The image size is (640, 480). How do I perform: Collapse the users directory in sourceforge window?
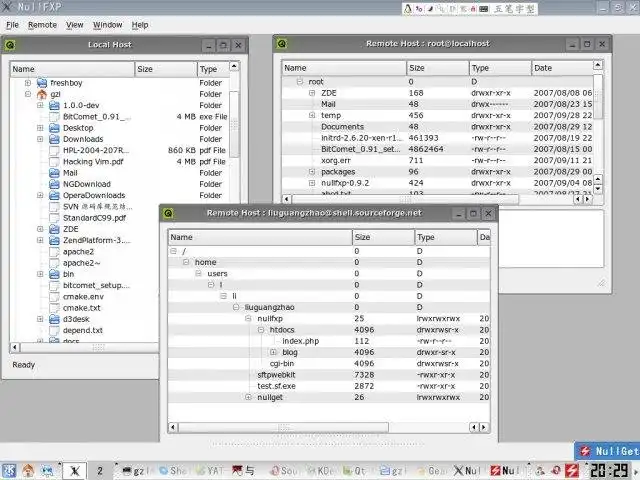[x=198, y=273]
